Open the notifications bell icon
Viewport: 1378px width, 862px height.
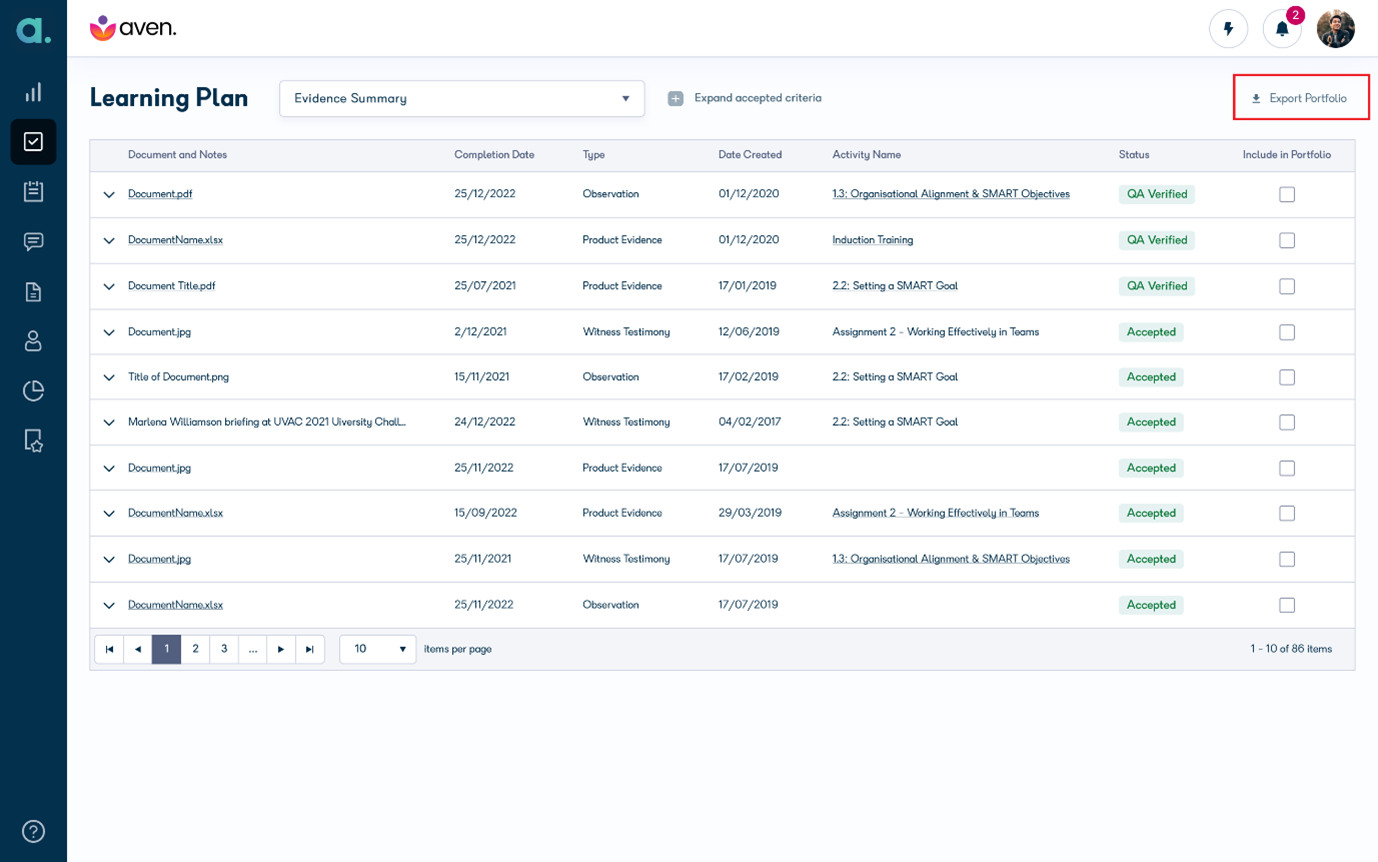pyautogui.click(x=1282, y=29)
